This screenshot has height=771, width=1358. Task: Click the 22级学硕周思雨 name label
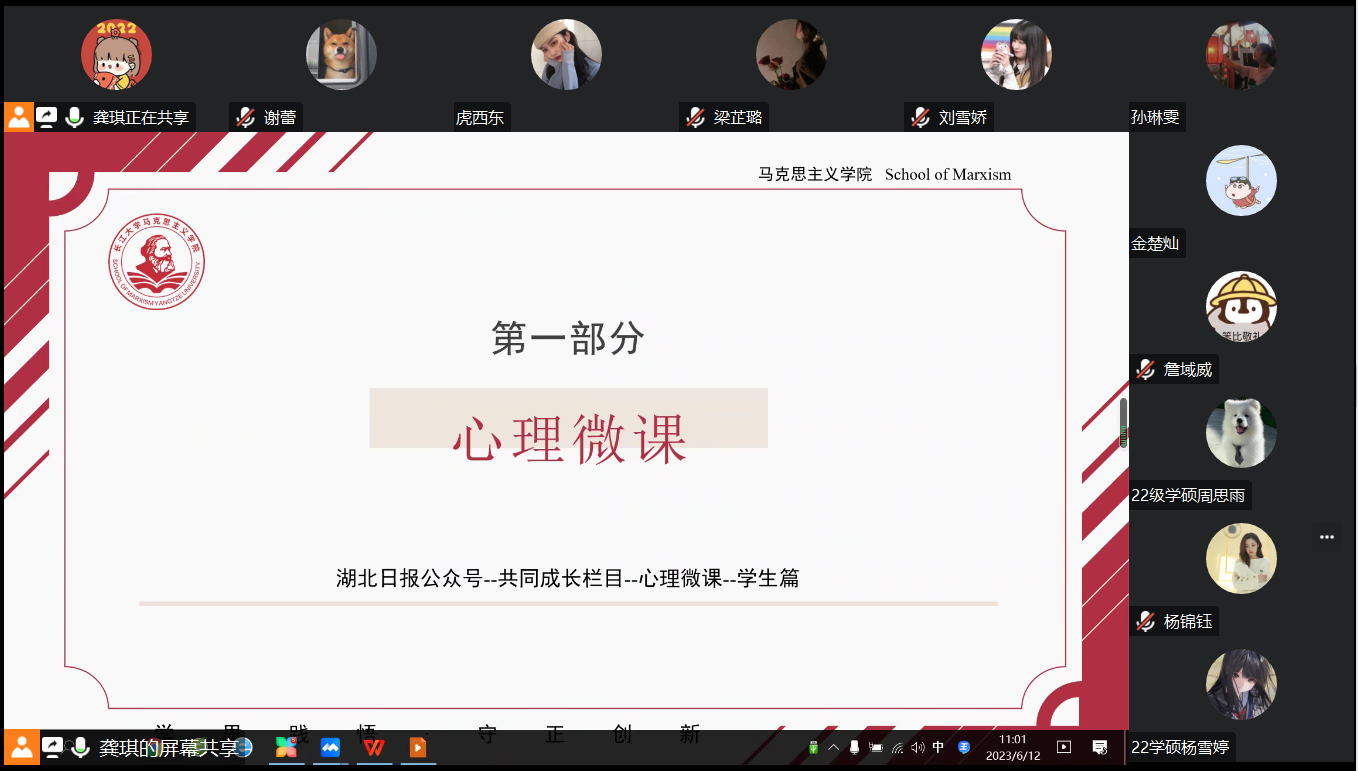tap(1188, 495)
